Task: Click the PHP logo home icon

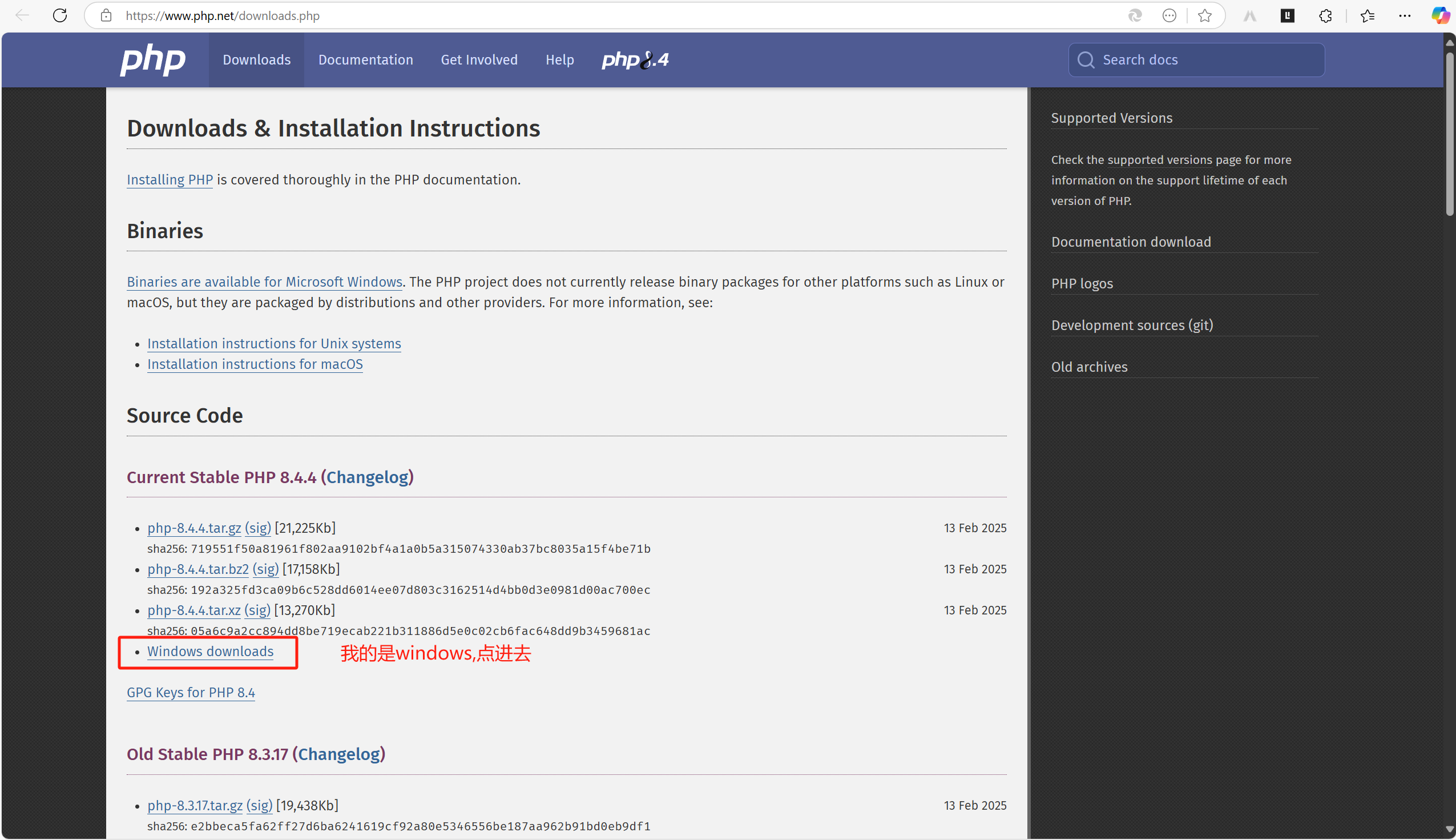Action: coord(153,59)
